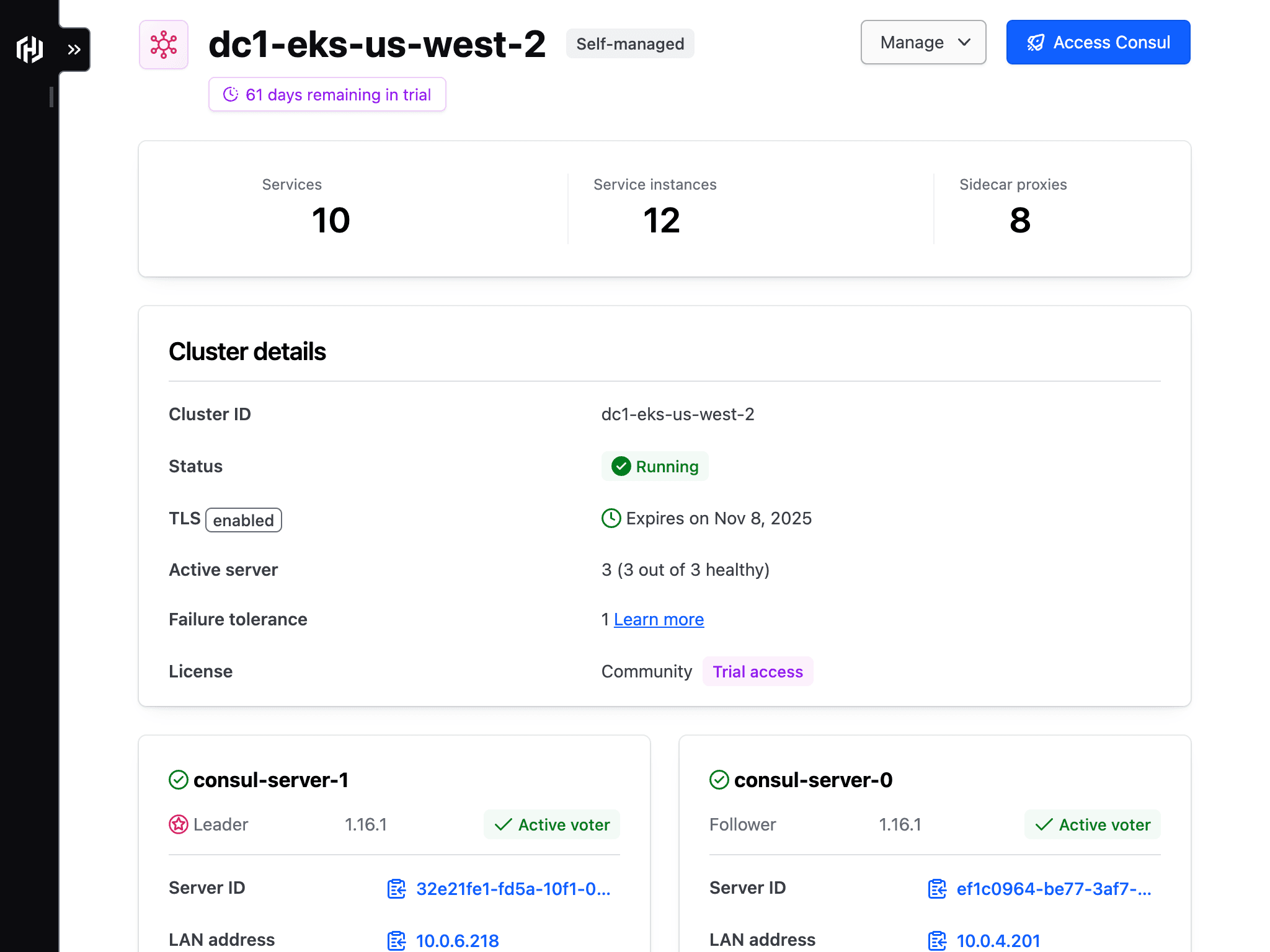Click the TLS enabled badge icon
Image resolution: width=1270 pixels, height=952 pixels.
[x=244, y=519]
